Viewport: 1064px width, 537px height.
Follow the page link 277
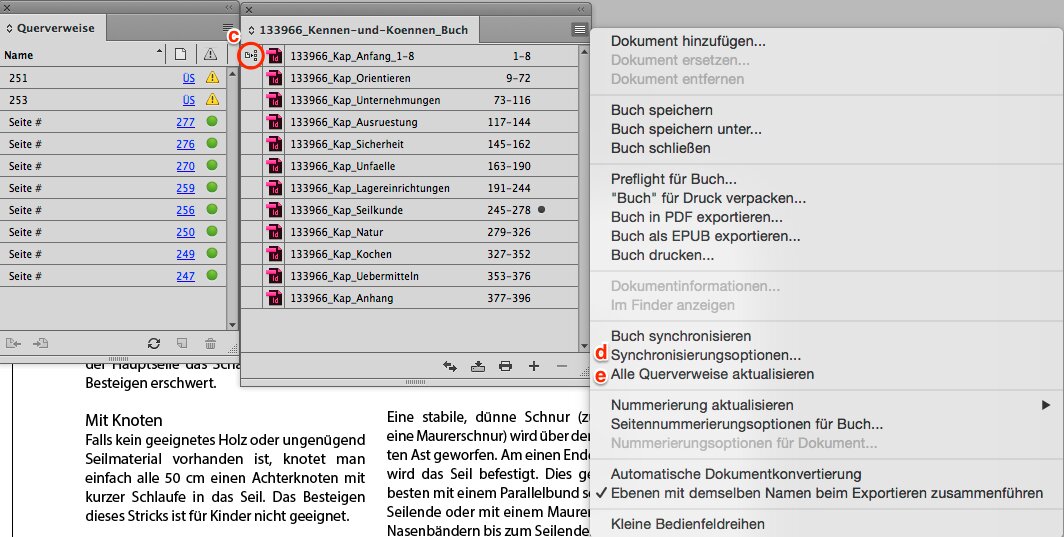coord(185,122)
